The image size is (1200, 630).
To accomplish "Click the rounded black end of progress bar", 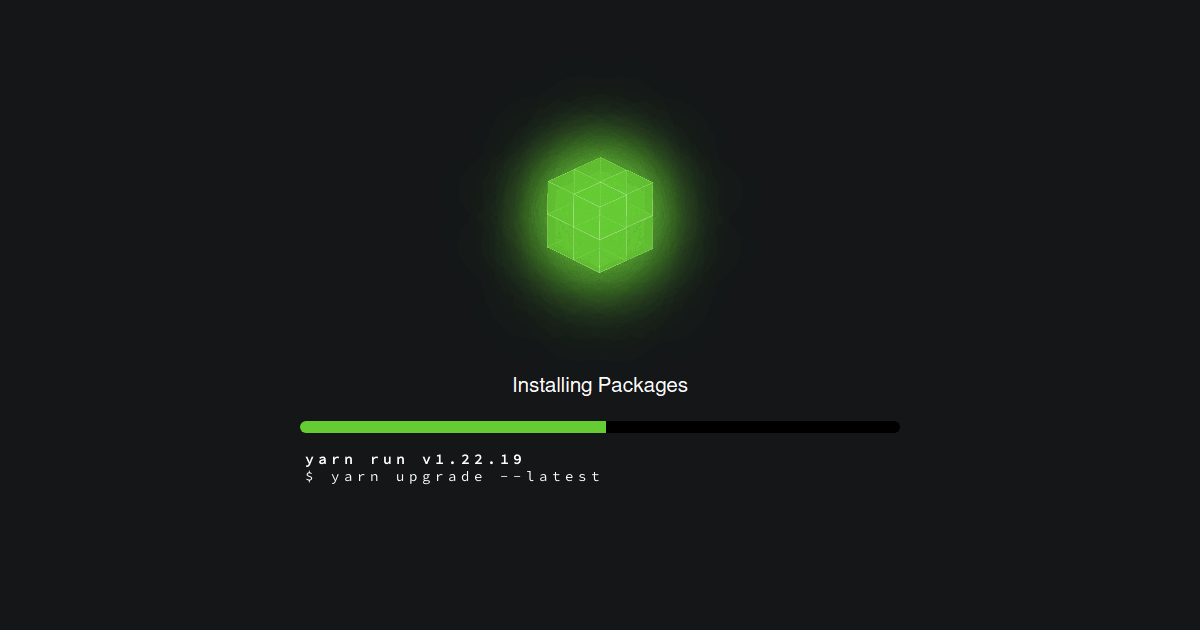I will tap(894, 427).
